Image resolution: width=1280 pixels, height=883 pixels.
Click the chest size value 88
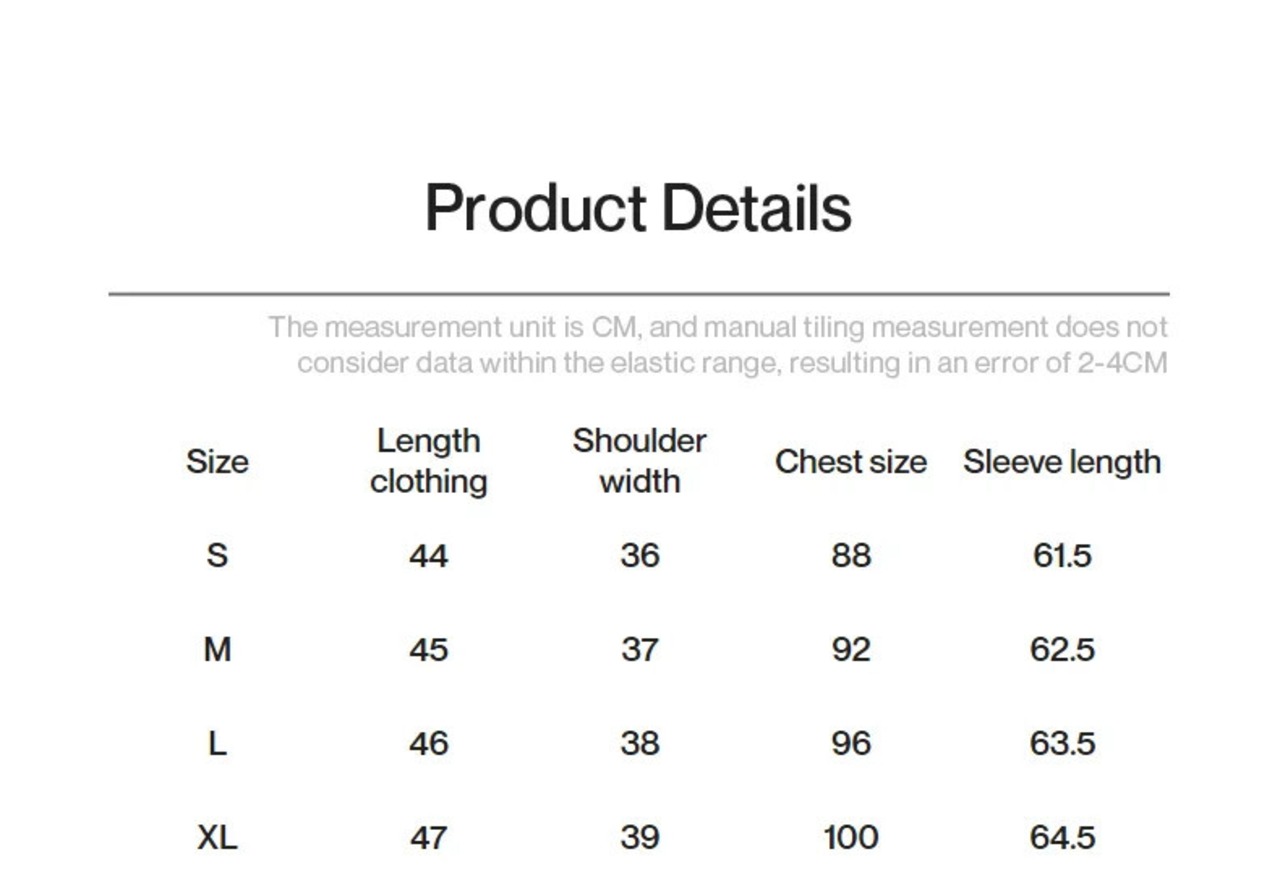pos(850,555)
